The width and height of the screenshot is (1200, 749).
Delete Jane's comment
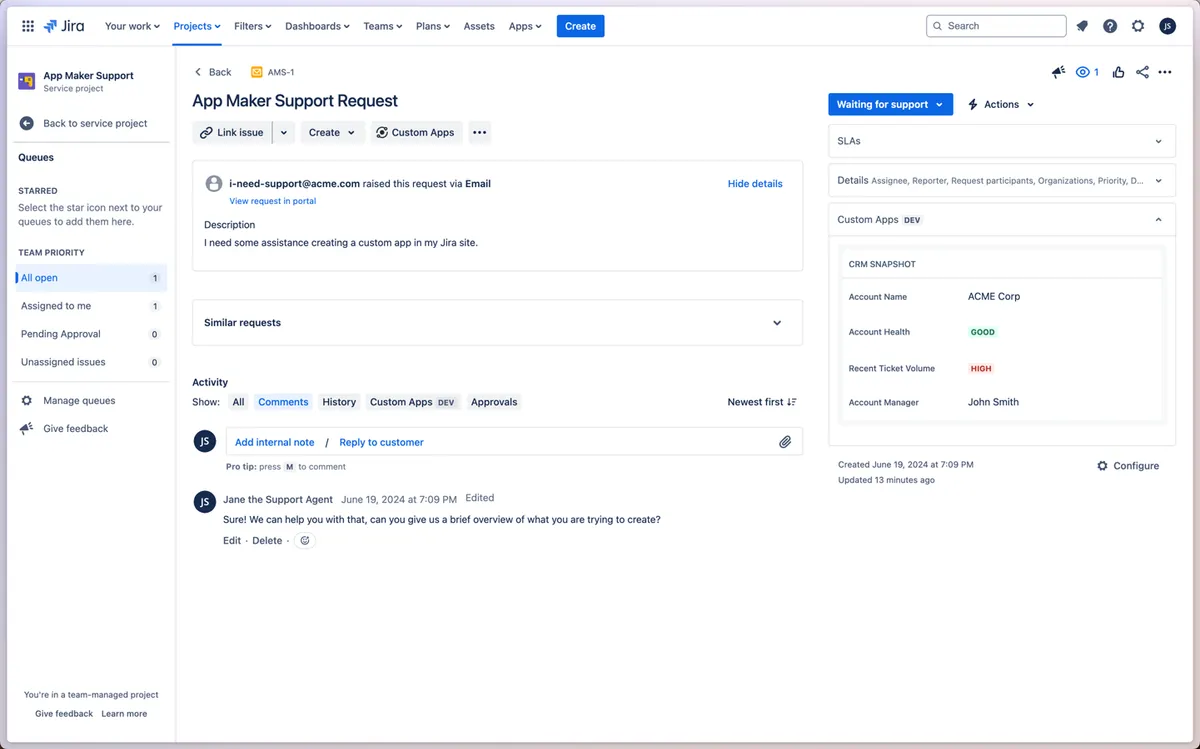267,540
